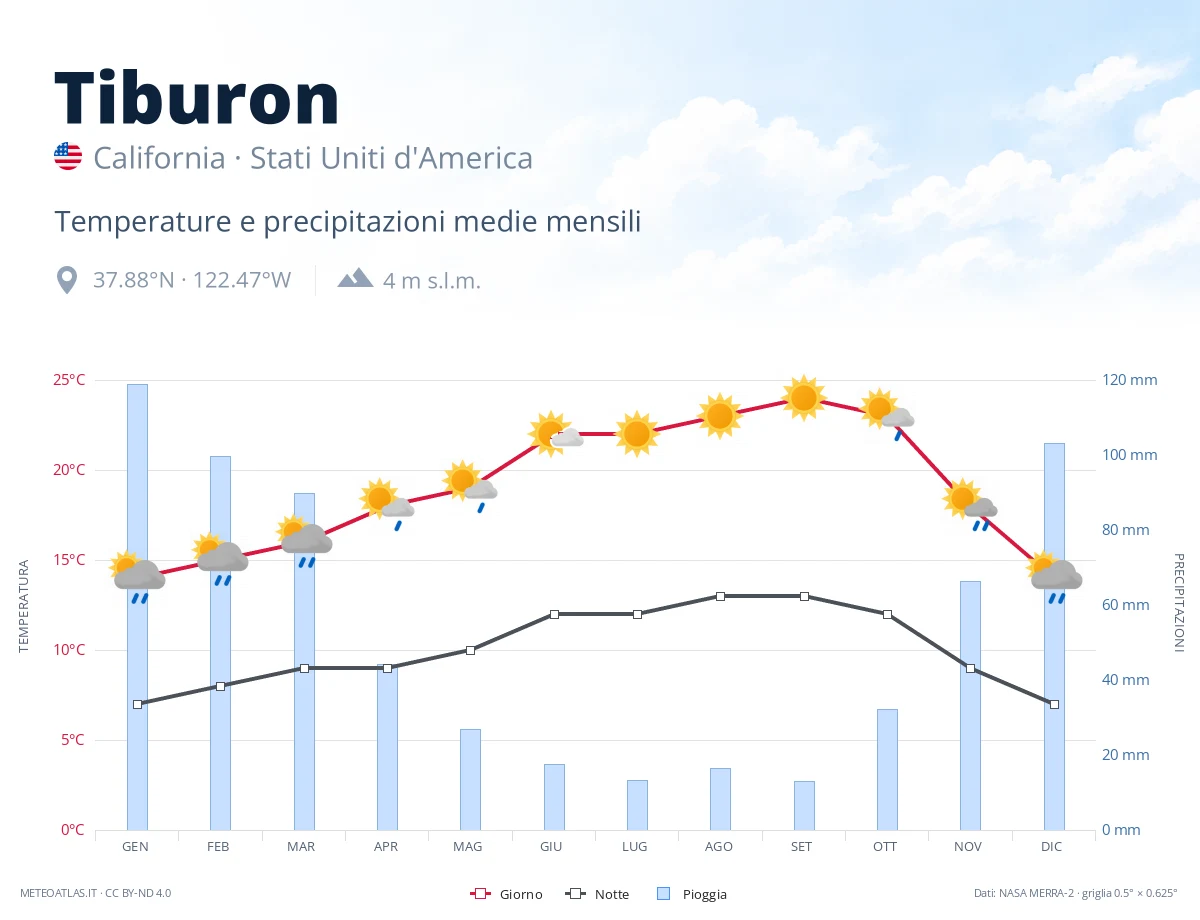Click the 25°C temperature axis label
The width and height of the screenshot is (1200, 920).
69,380
